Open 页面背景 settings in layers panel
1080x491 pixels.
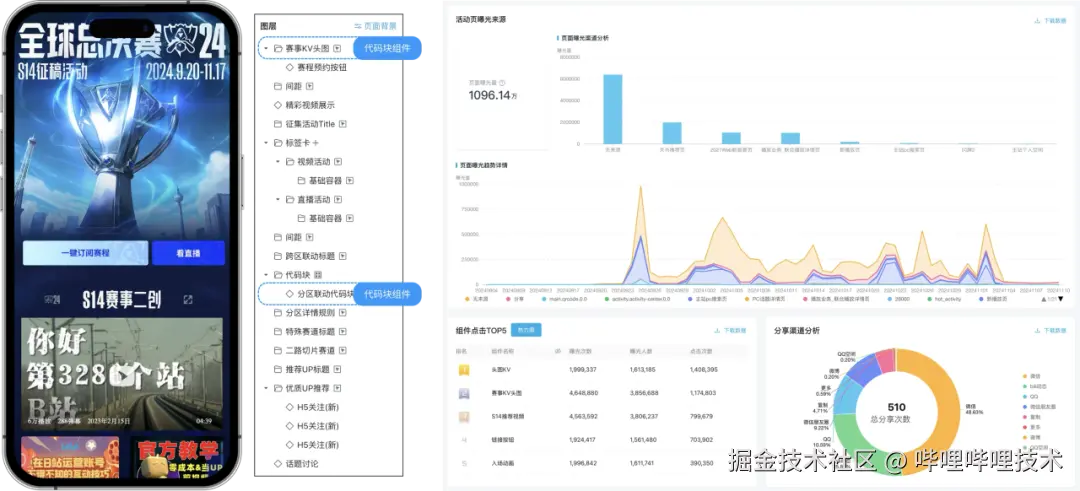[375, 26]
